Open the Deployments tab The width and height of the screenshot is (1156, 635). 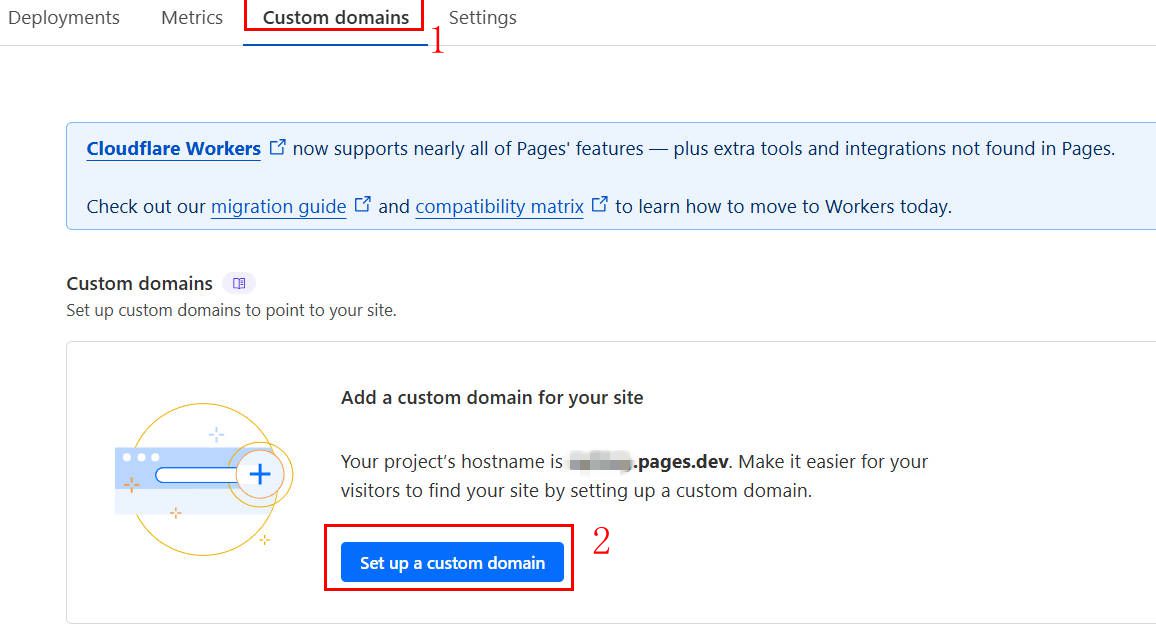(64, 18)
